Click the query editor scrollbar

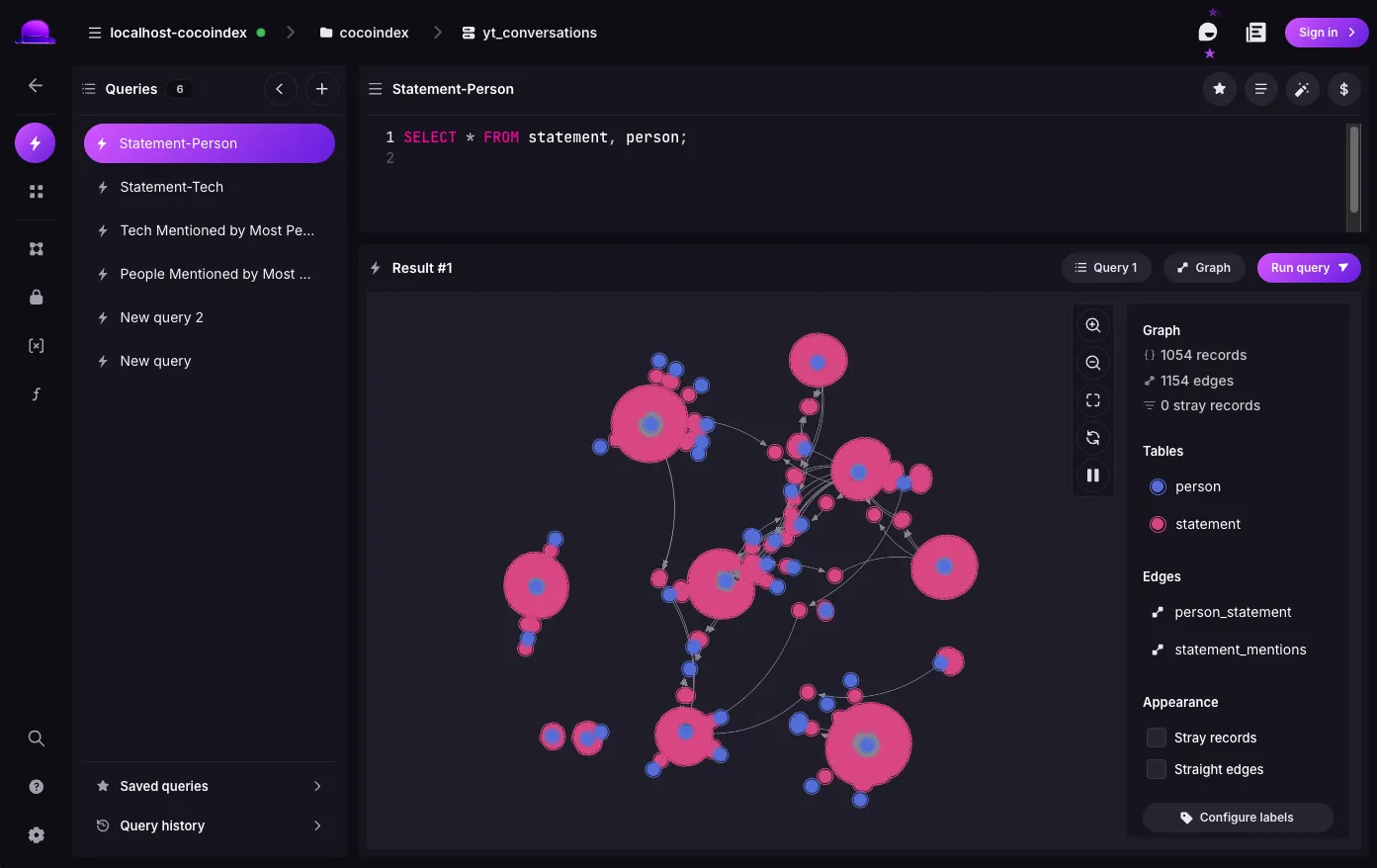1354,168
